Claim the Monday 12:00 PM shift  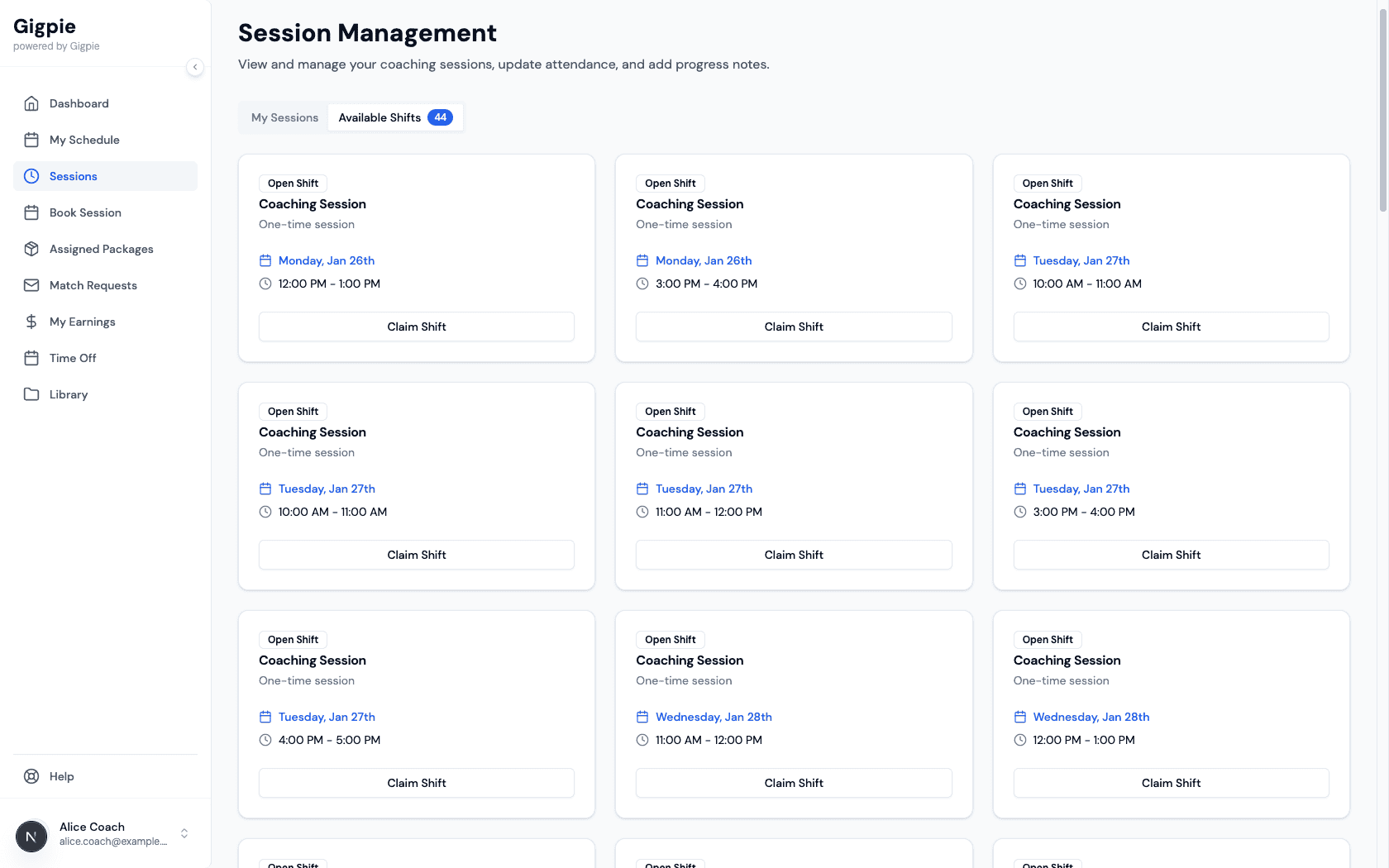(416, 327)
